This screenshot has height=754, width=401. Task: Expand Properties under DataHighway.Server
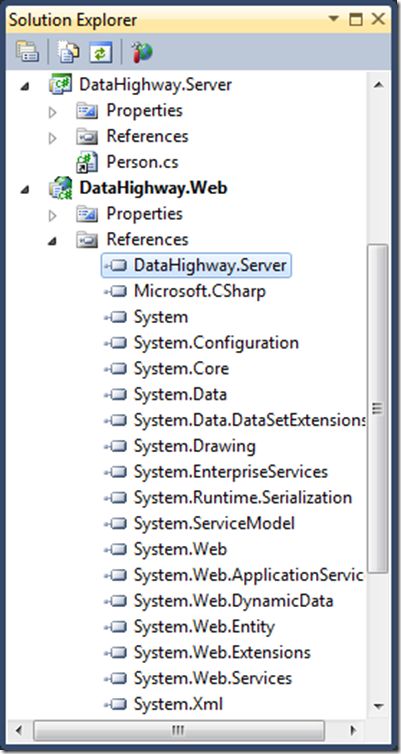point(52,113)
